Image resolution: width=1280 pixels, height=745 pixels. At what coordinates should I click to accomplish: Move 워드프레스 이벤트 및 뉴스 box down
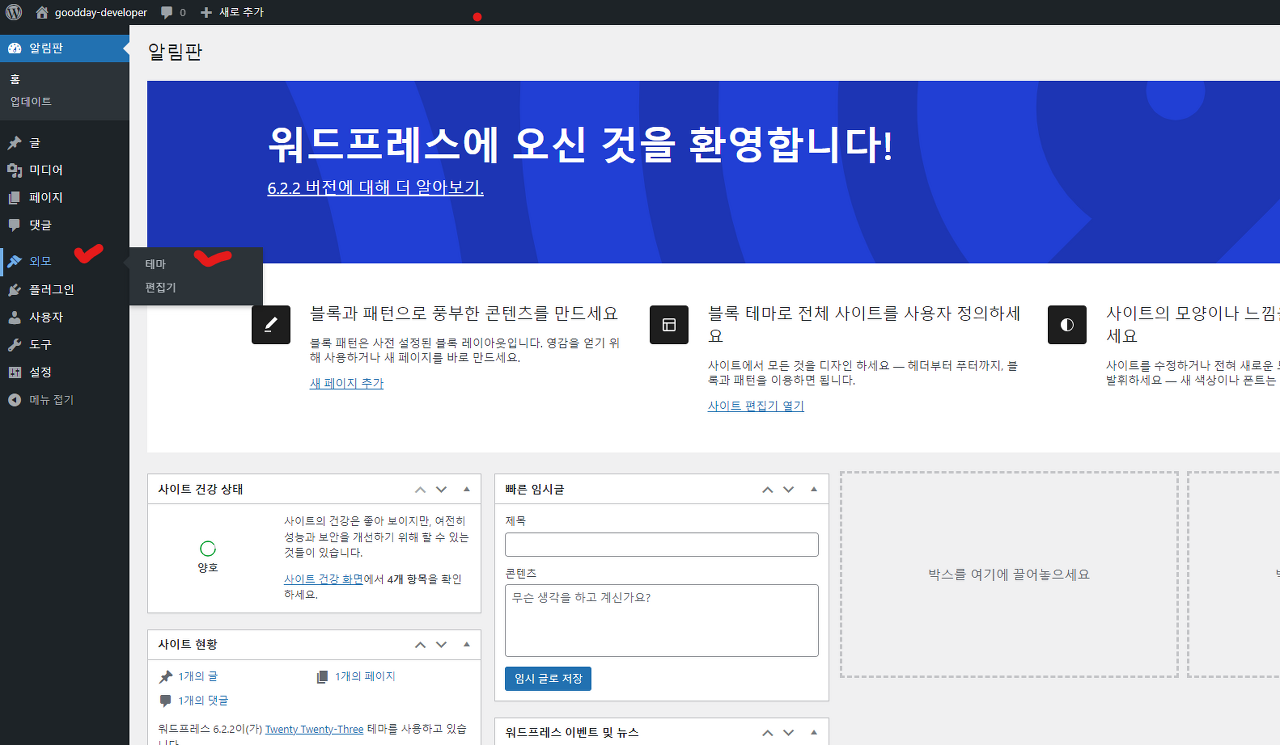click(x=788, y=733)
